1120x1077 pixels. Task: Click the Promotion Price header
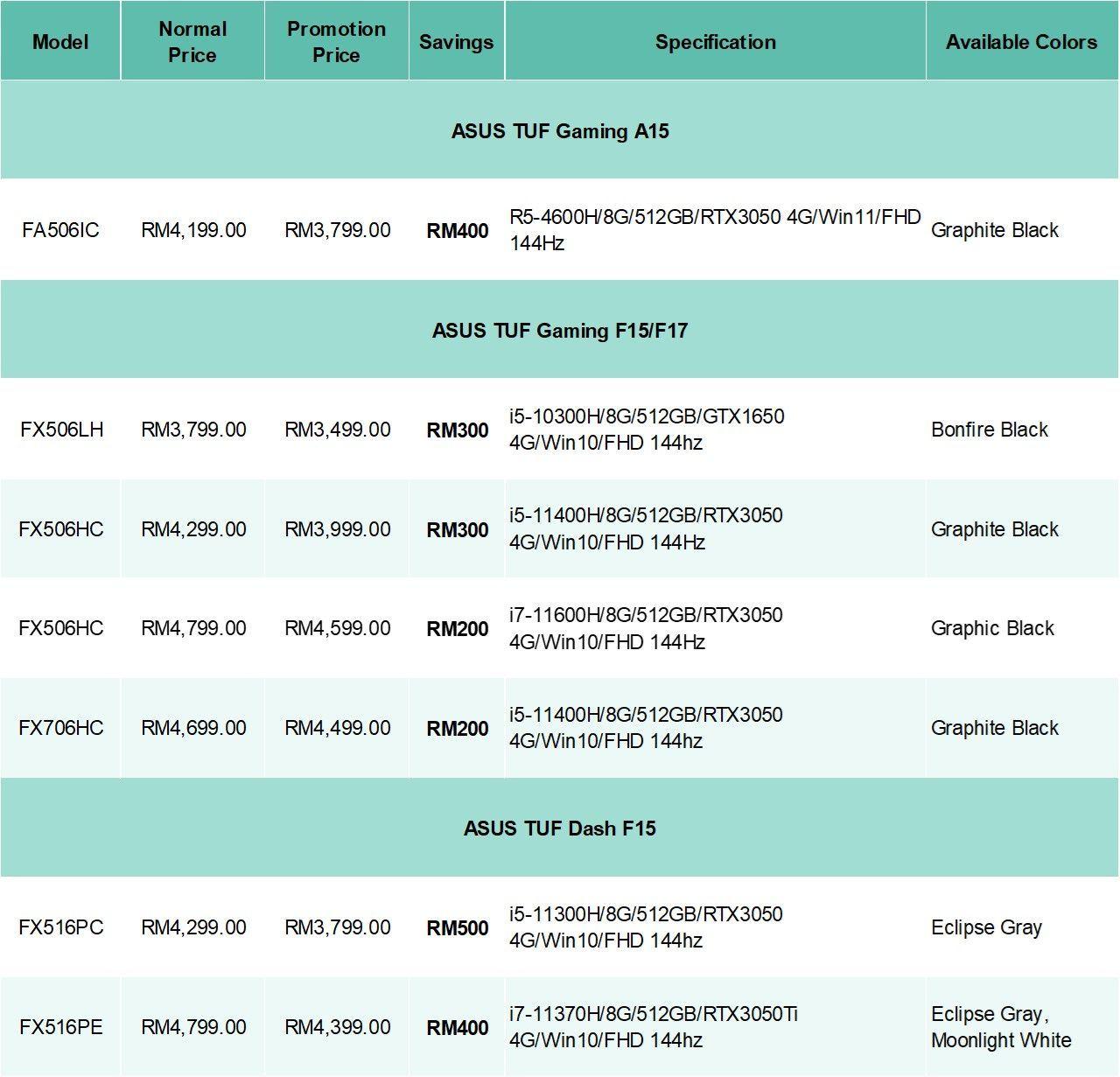[336, 42]
